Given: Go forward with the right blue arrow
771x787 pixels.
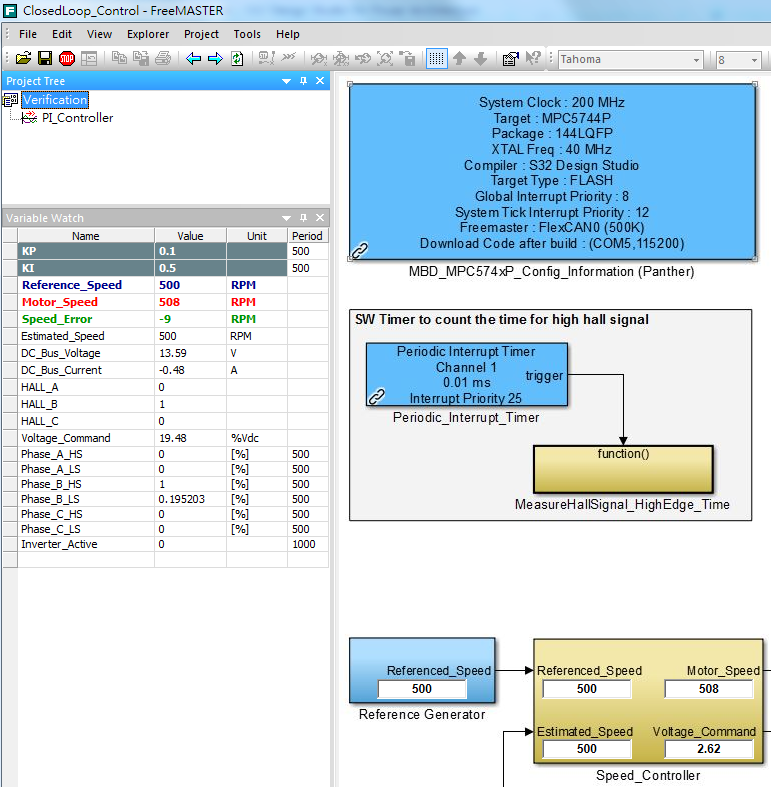Looking at the screenshot, I should point(215,59).
